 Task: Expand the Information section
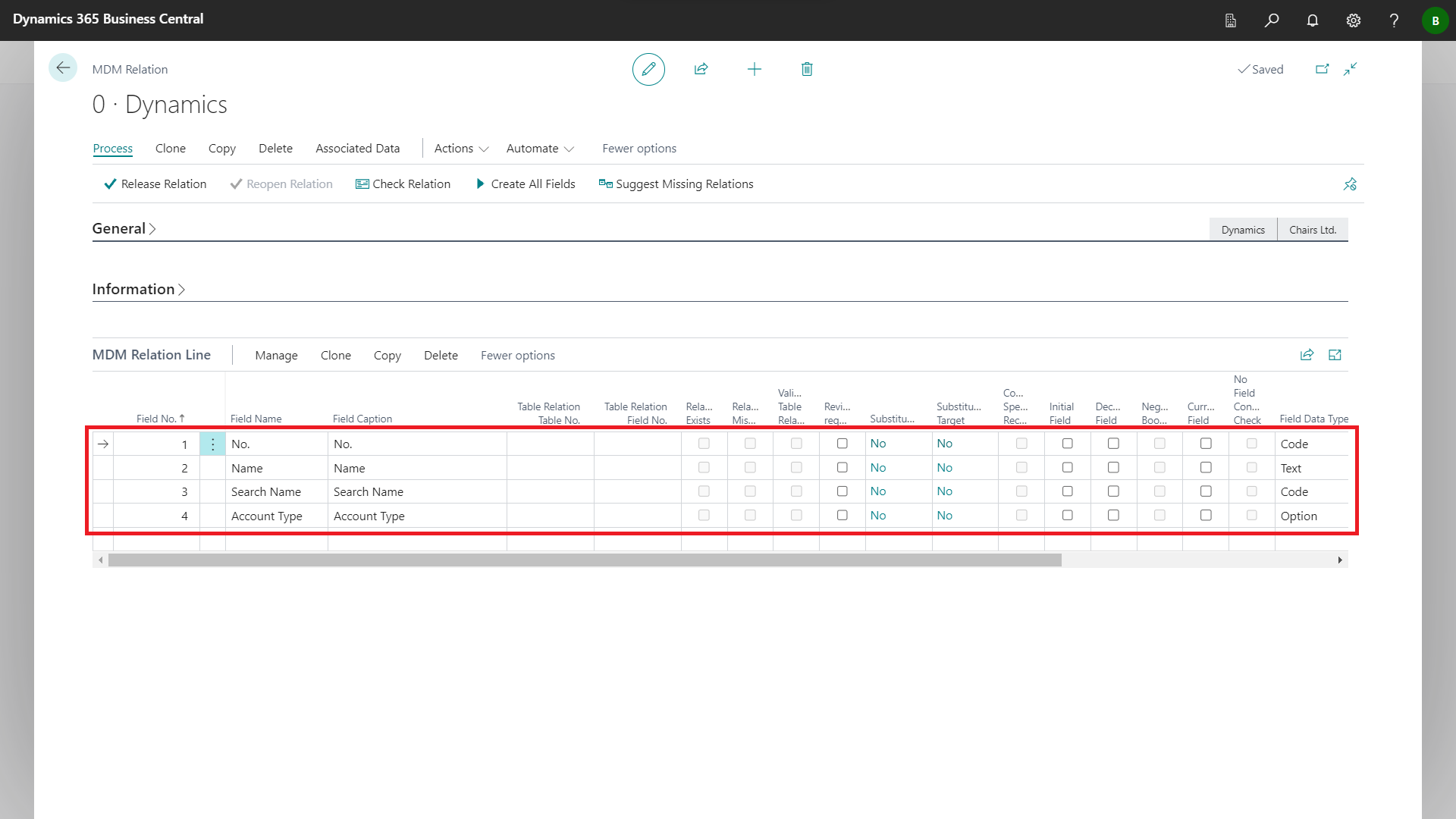click(139, 289)
